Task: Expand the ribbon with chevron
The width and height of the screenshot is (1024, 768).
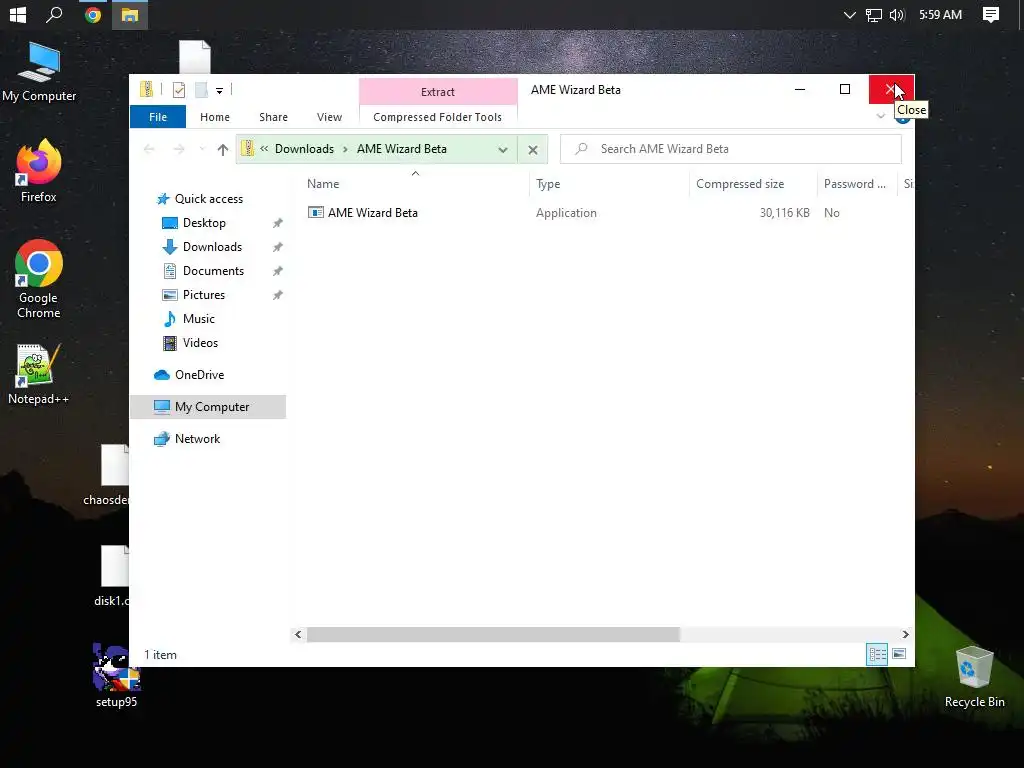Action: (880, 116)
